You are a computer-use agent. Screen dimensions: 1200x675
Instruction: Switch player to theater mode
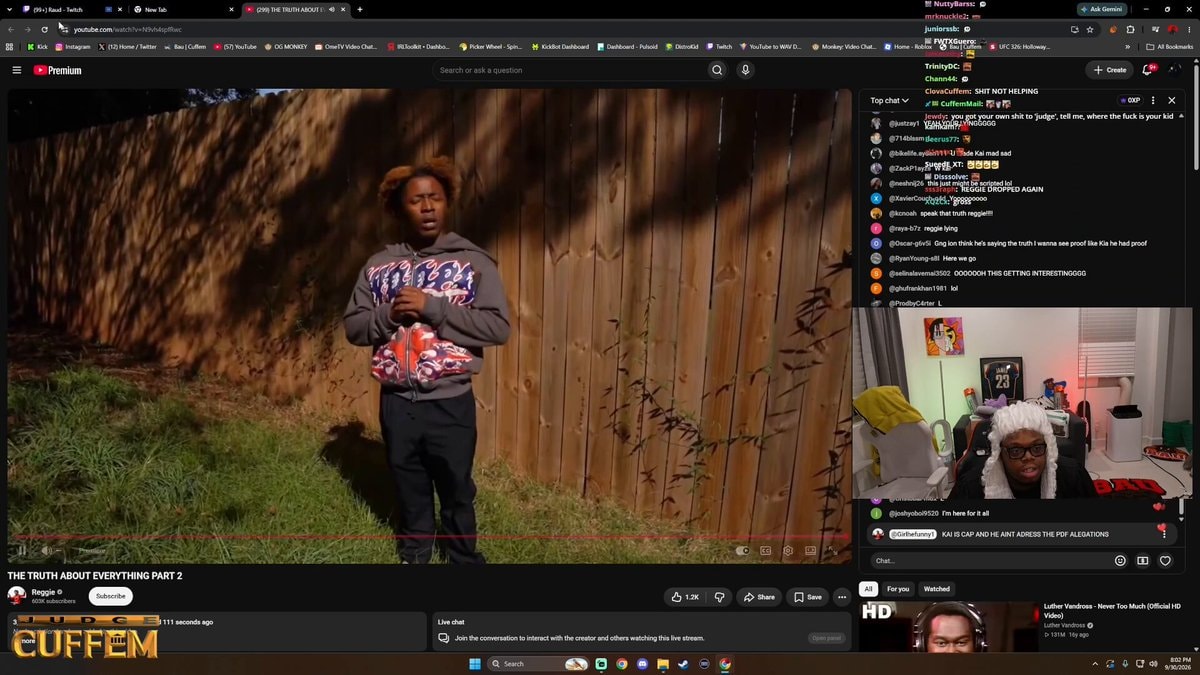[x=810, y=550]
